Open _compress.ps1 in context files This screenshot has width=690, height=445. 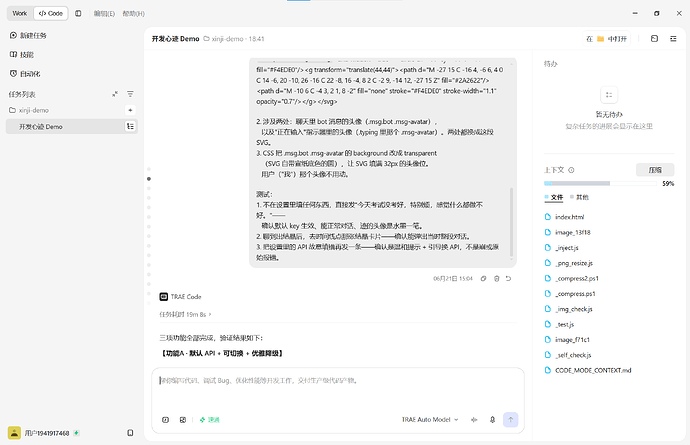tap(570, 294)
